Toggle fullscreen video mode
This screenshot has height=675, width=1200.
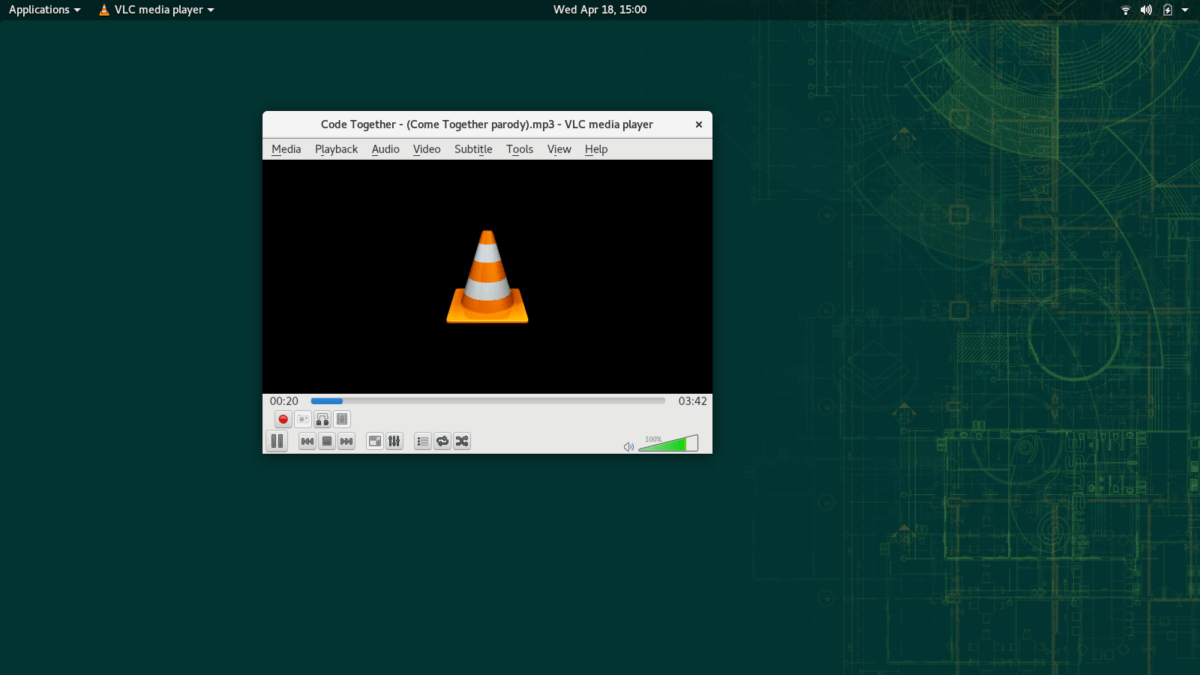(374, 441)
